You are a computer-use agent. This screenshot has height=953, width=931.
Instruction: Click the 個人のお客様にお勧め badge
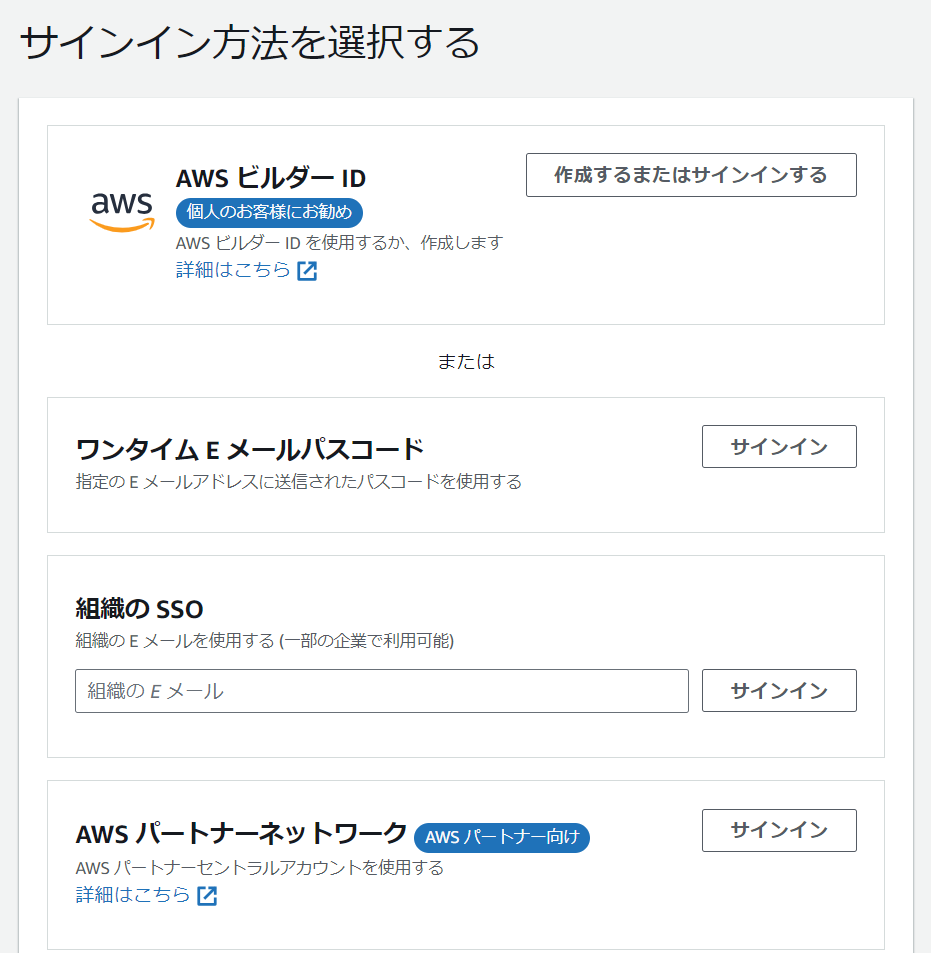coord(269,212)
